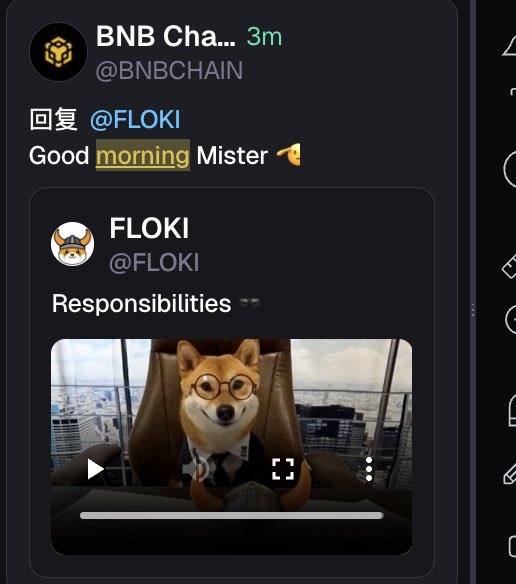
Task: Click the shiba in glasses video thumbnail
Action: 231,447
